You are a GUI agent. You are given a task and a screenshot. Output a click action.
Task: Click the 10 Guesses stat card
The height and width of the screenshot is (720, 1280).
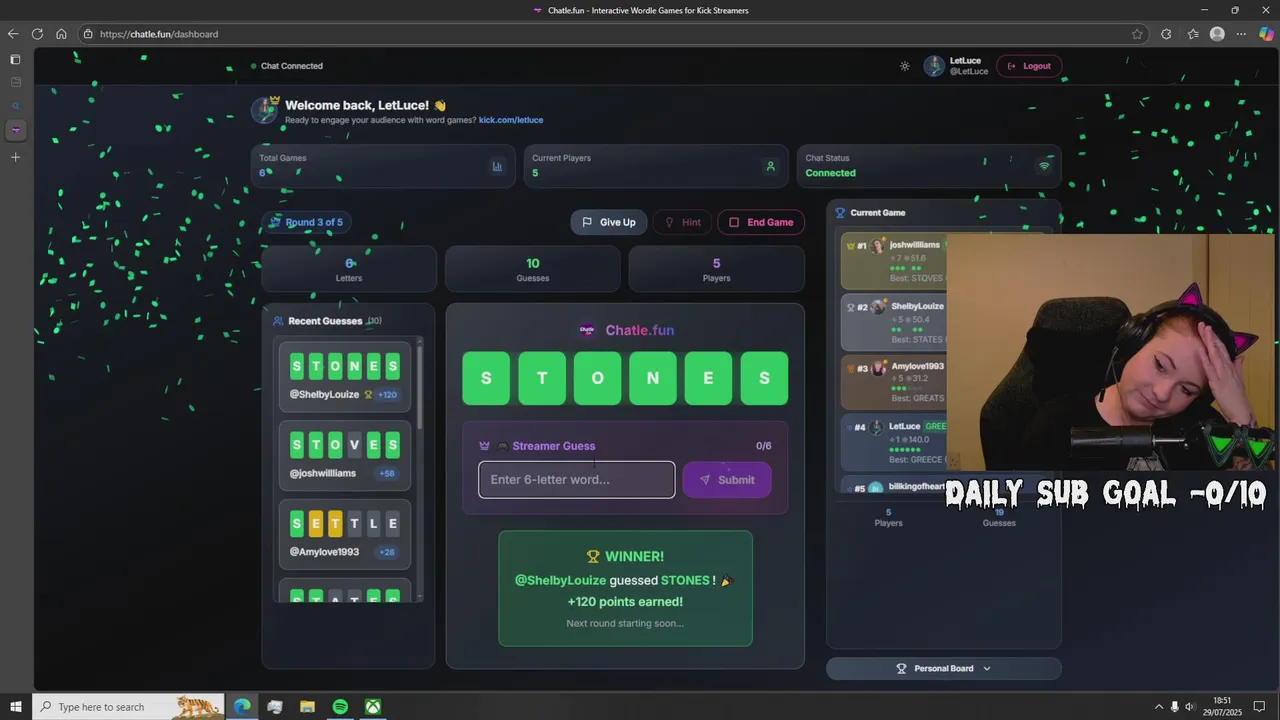pyautogui.click(x=533, y=269)
